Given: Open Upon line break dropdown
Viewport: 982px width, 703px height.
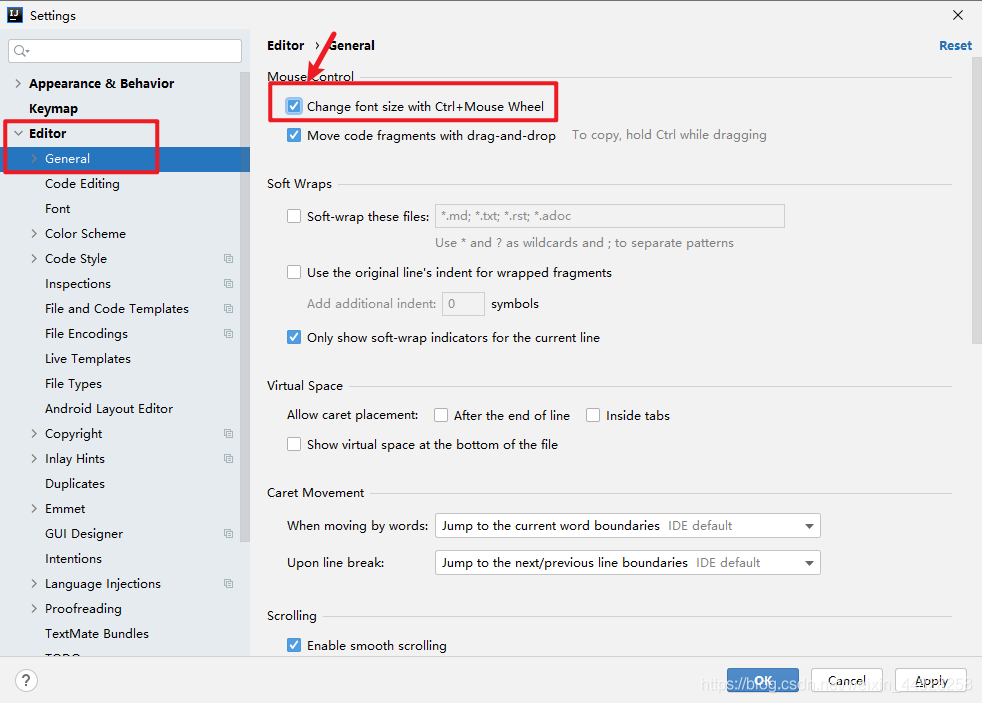Looking at the screenshot, I should (x=628, y=563).
